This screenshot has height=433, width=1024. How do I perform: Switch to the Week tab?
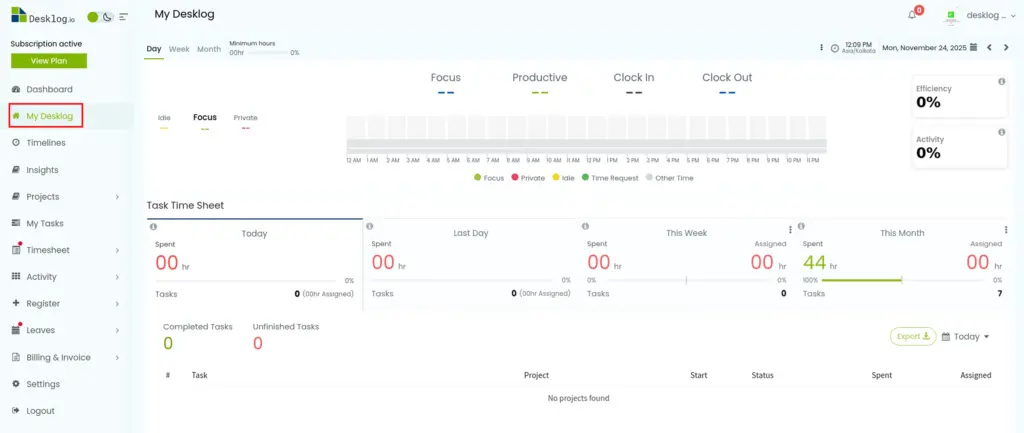pos(179,49)
